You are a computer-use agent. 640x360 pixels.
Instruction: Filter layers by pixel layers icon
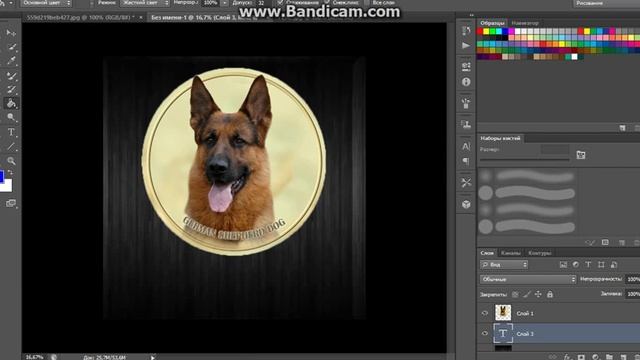[563, 264]
